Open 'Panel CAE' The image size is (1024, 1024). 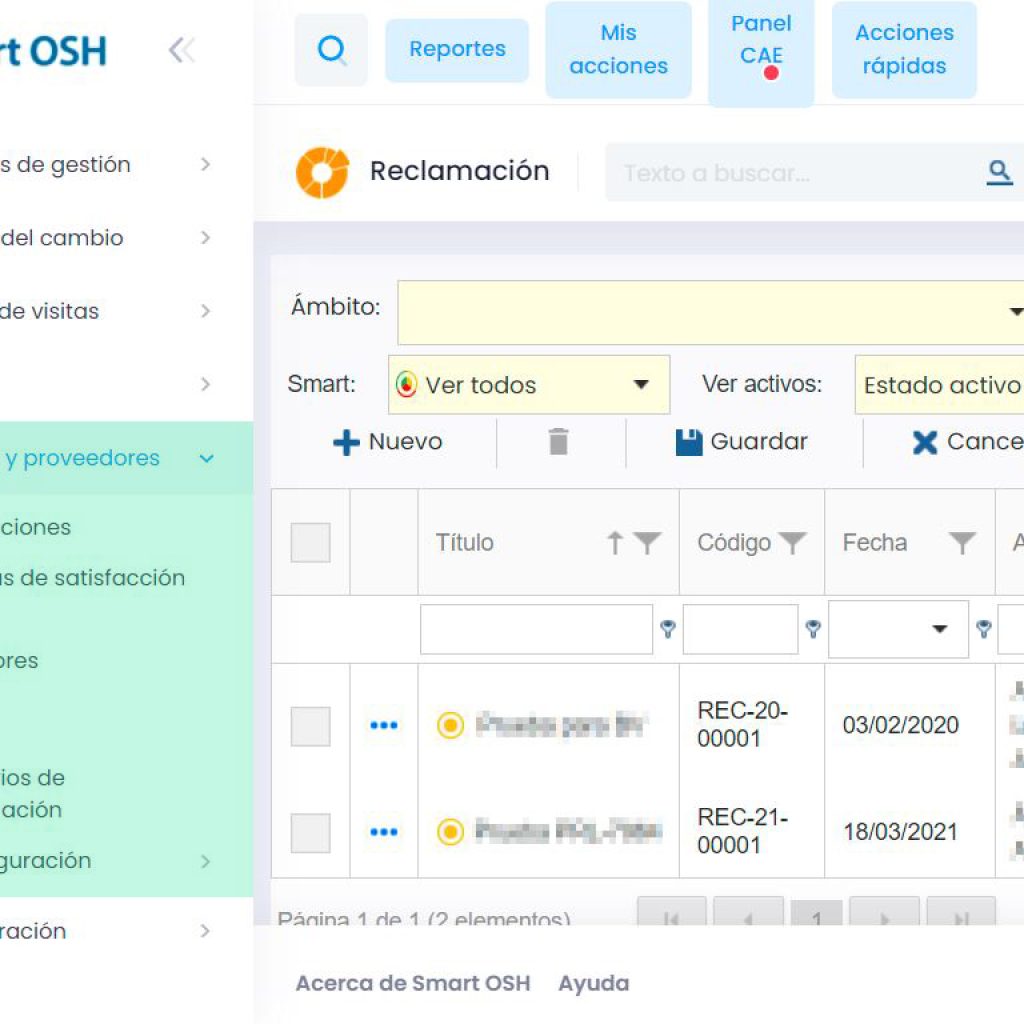[x=761, y=52]
